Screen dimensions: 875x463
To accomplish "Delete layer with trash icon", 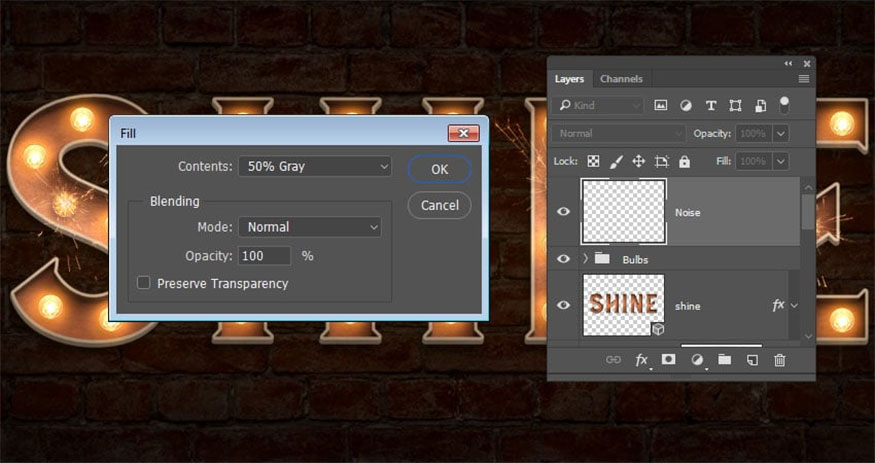I will pyautogui.click(x=780, y=360).
